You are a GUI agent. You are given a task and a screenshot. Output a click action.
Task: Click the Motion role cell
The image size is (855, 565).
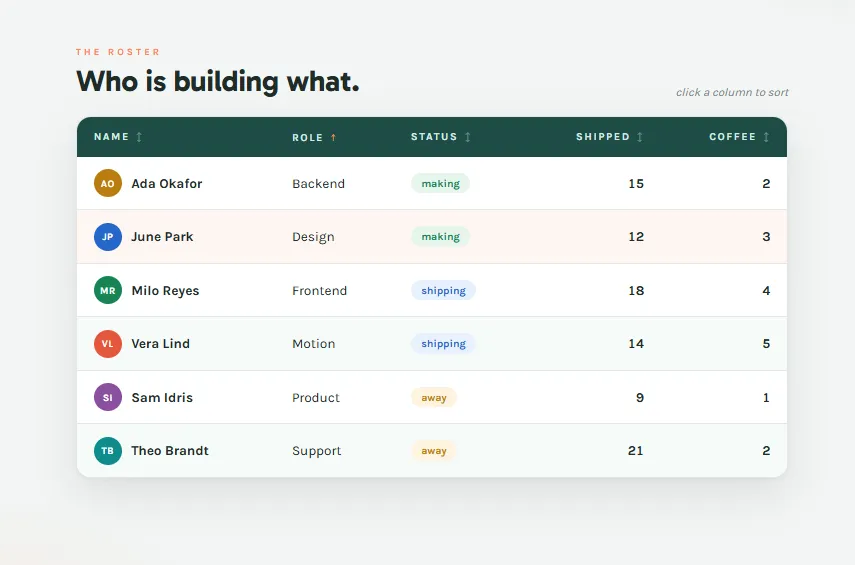pyautogui.click(x=314, y=344)
